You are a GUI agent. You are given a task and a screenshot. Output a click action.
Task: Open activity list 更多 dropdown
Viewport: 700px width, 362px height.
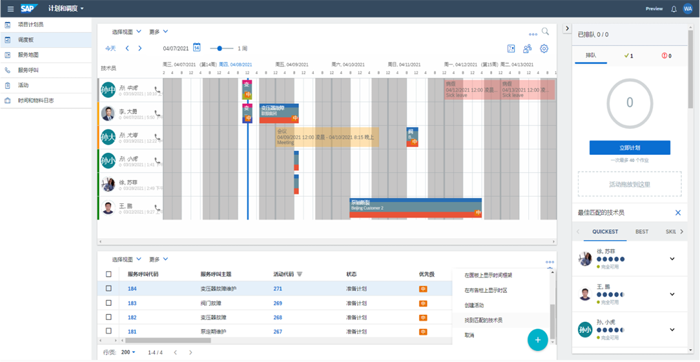click(158, 259)
